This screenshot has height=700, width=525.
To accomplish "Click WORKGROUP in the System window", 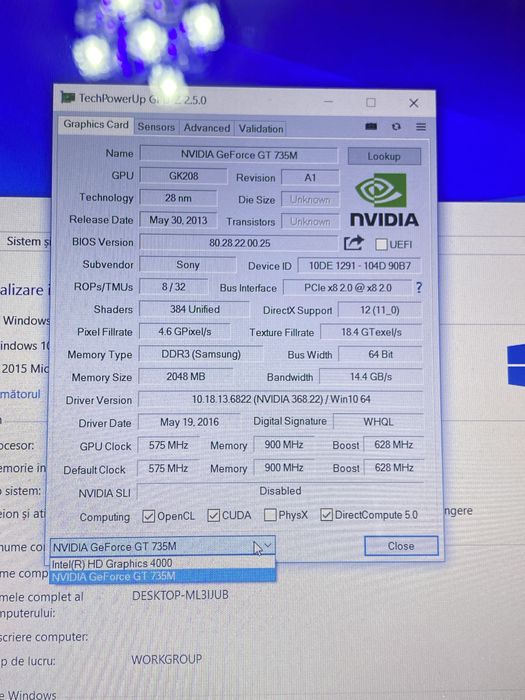I will click(x=167, y=659).
